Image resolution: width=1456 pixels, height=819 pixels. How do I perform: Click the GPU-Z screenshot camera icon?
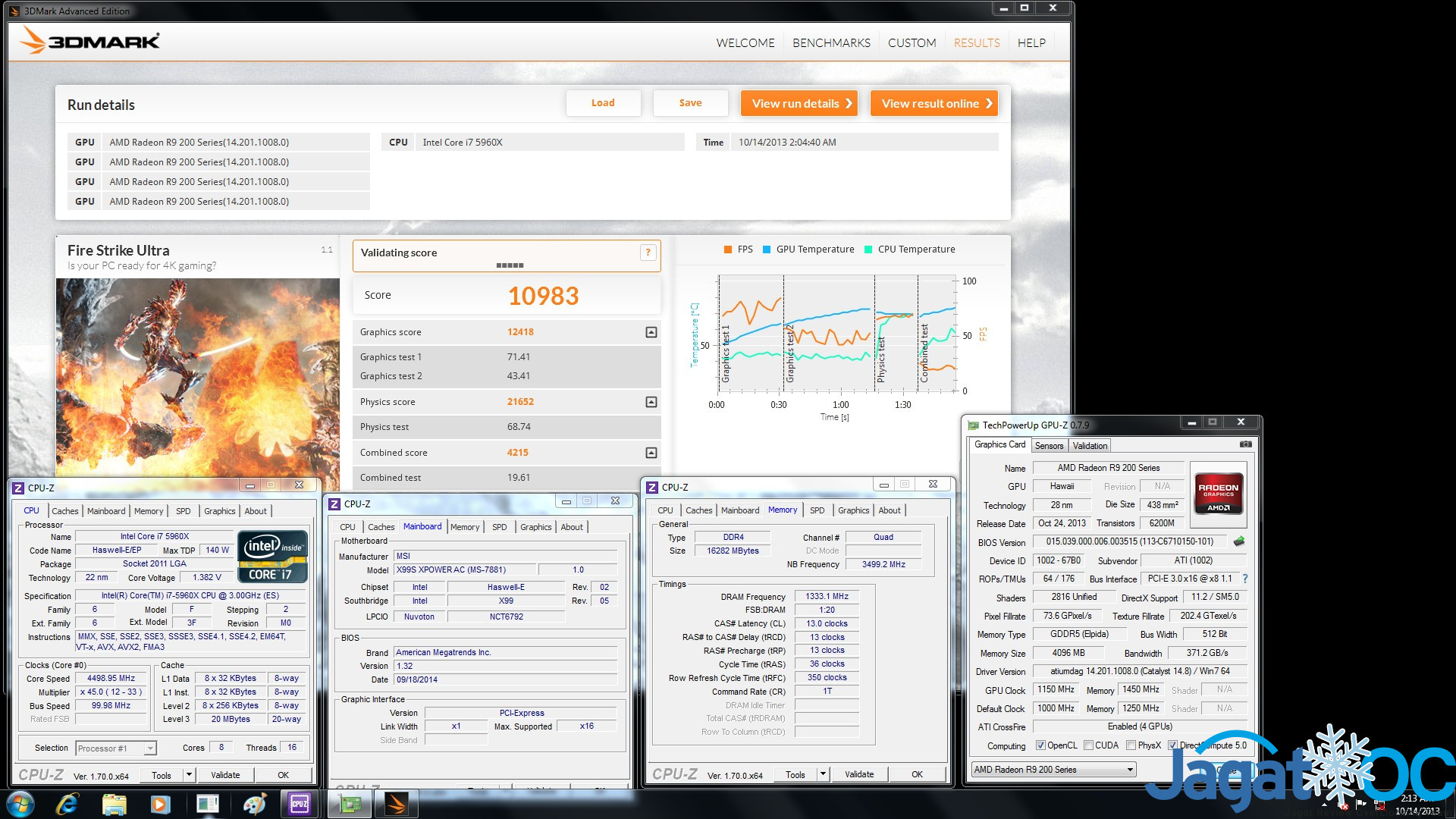(1245, 444)
